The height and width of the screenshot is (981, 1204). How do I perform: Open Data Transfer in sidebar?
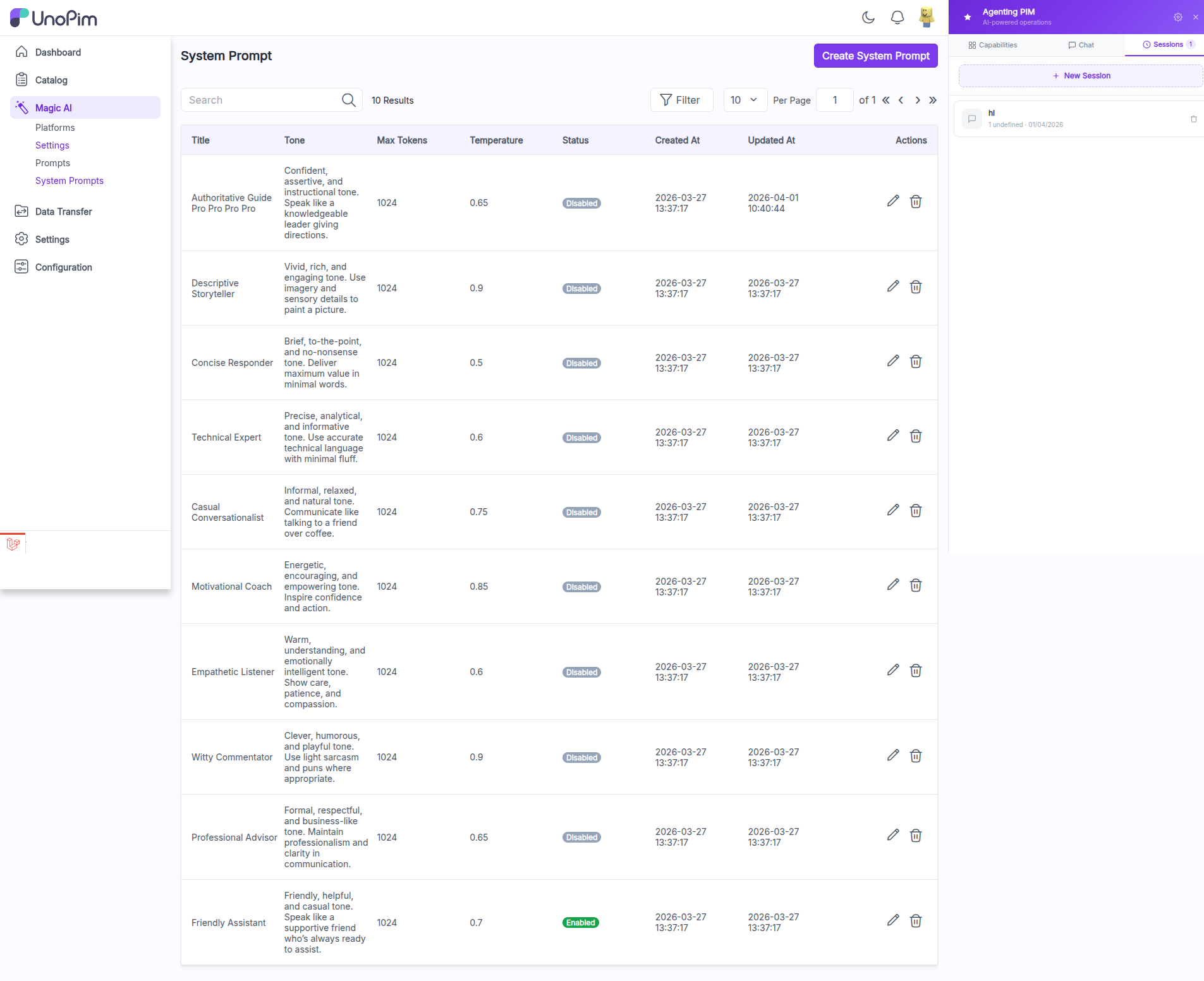[63, 212]
